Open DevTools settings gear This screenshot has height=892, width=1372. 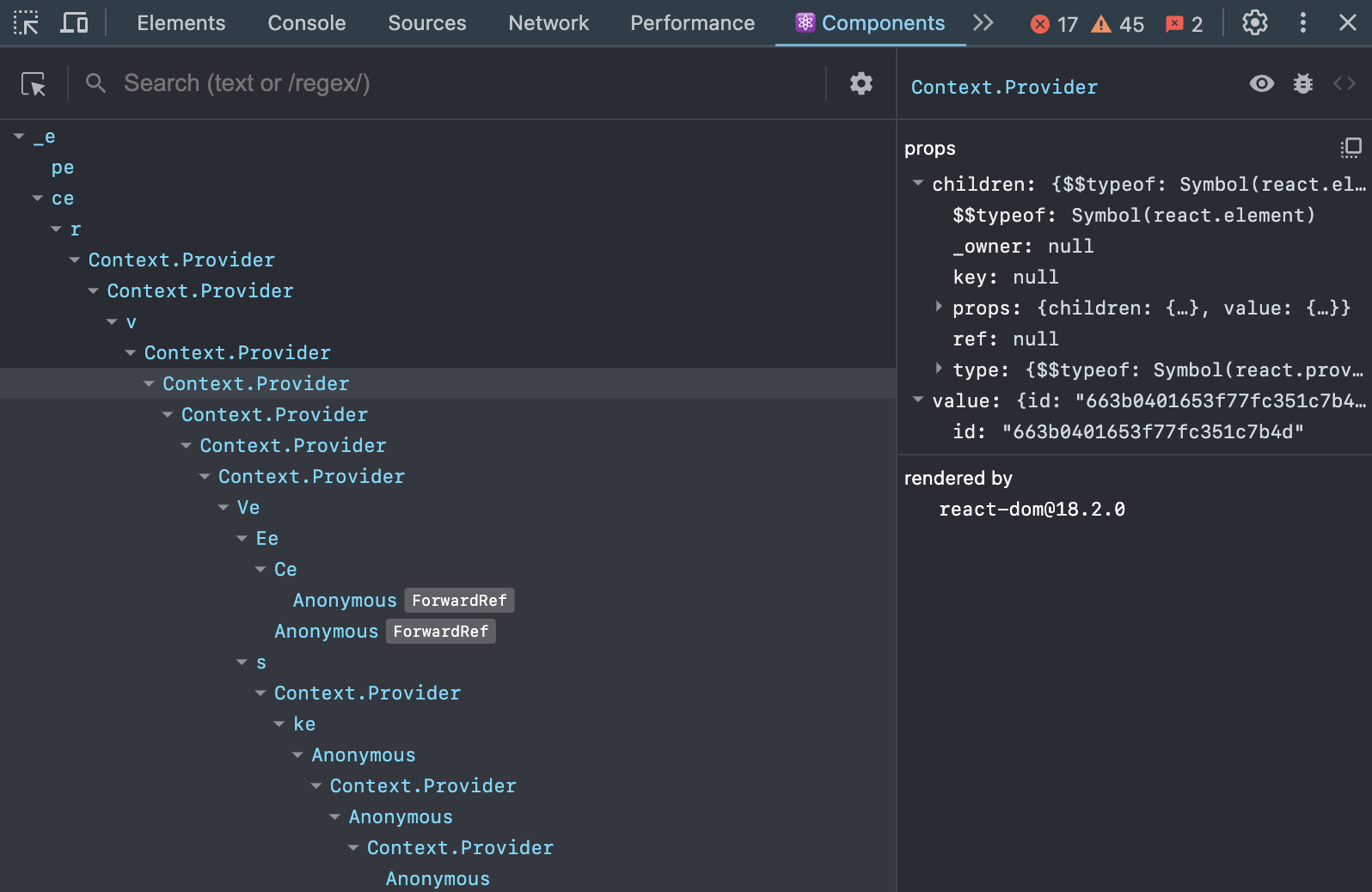click(1255, 22)
